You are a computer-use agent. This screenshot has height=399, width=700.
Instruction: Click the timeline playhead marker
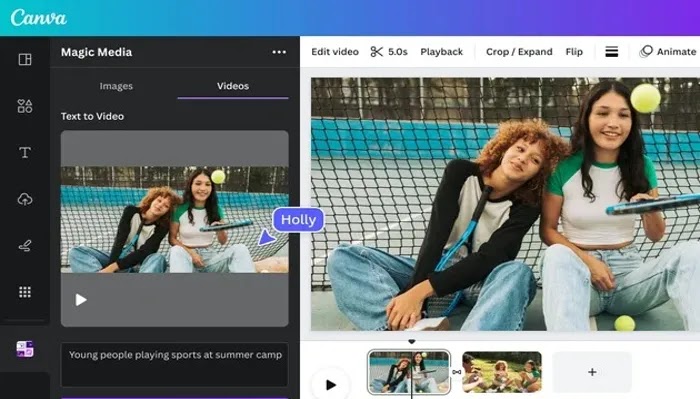point(412,341)
